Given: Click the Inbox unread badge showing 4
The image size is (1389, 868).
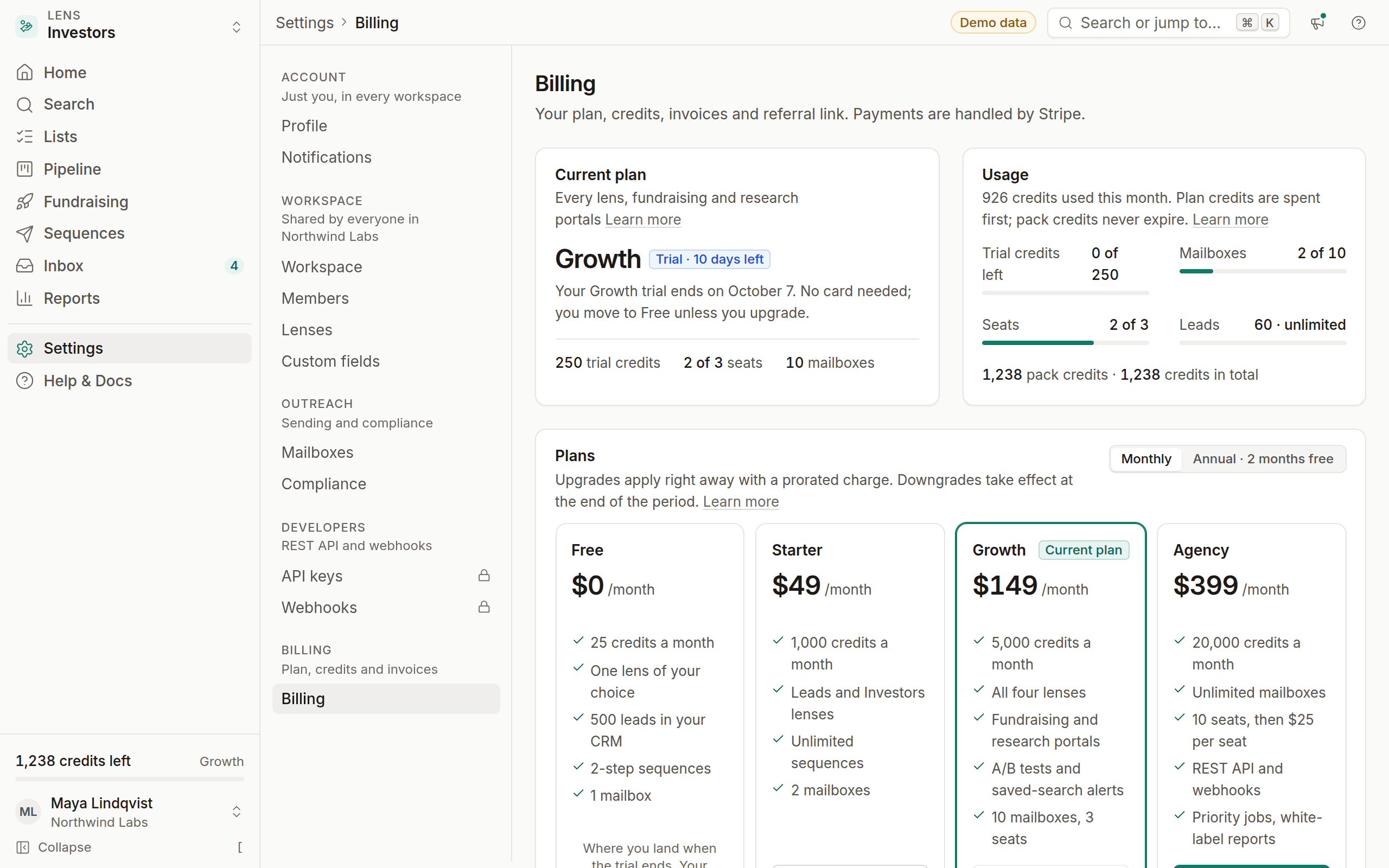Looking at the screenshot, I should click(x=234, y=266).
